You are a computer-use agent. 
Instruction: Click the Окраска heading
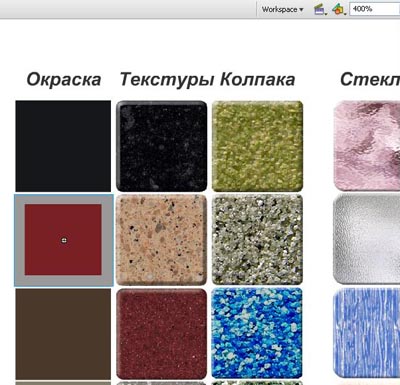tap(64, 79)
